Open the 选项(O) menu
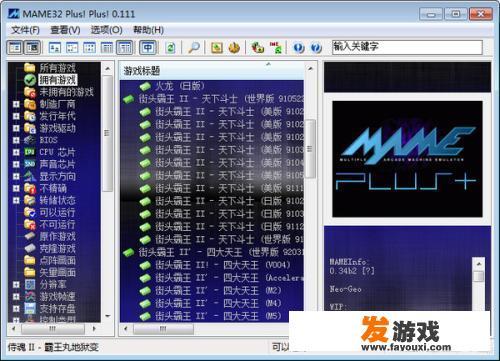 pos(106,30)
